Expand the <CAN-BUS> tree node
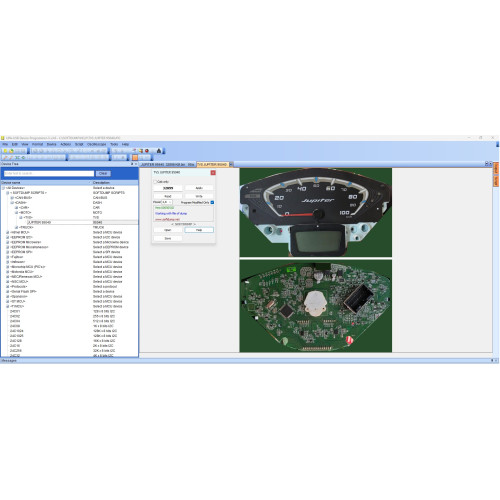 click(x=12, y=198)
